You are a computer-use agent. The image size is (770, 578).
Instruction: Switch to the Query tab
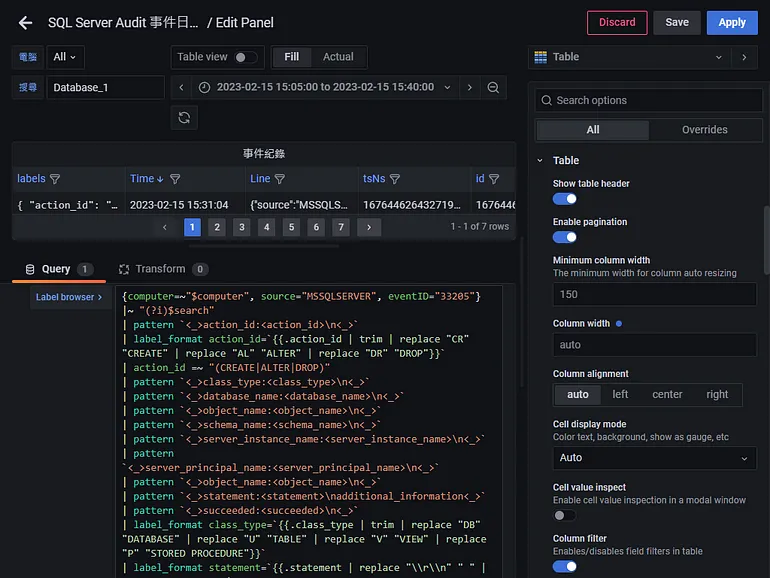(x=58, y=269)
